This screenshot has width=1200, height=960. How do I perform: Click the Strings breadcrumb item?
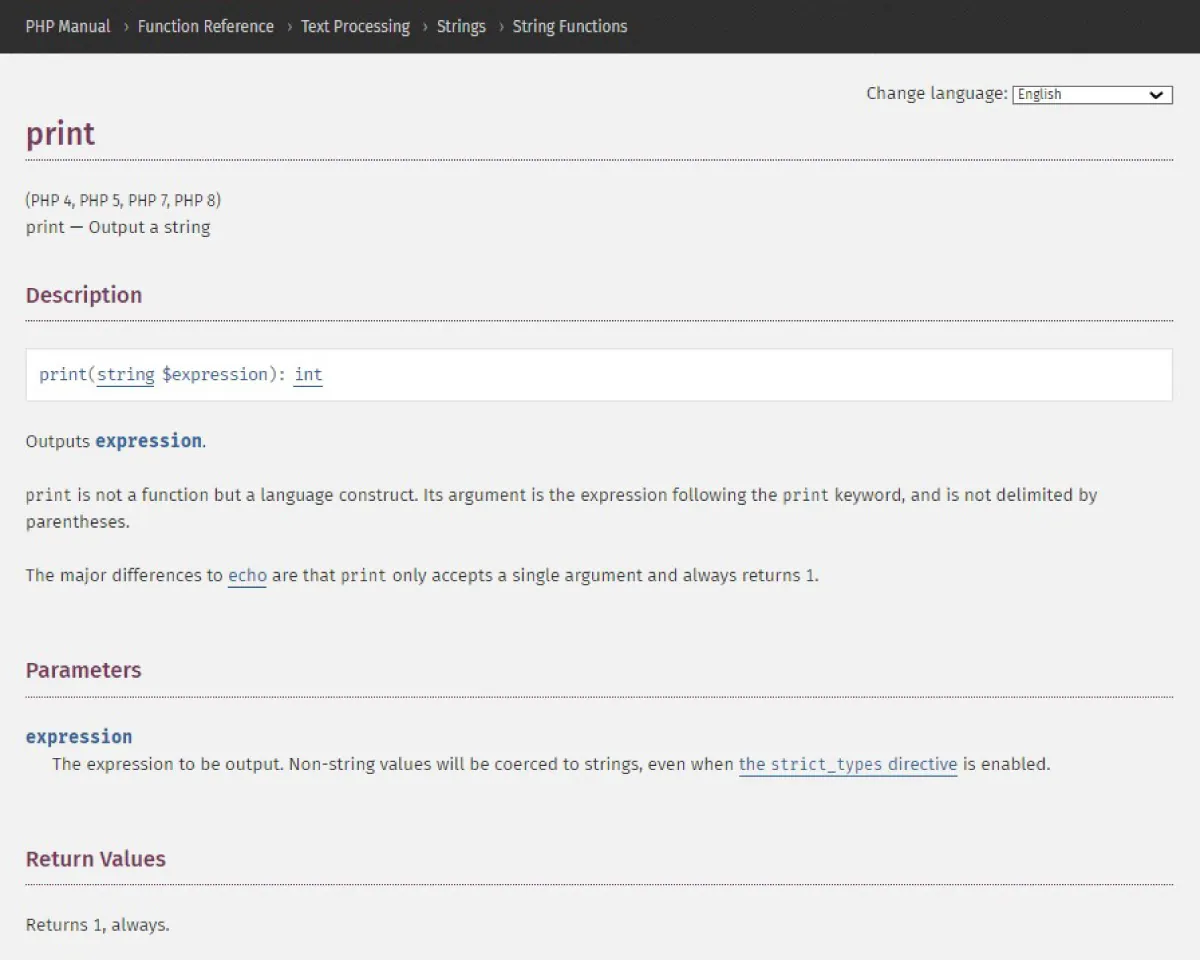[461, 27]
